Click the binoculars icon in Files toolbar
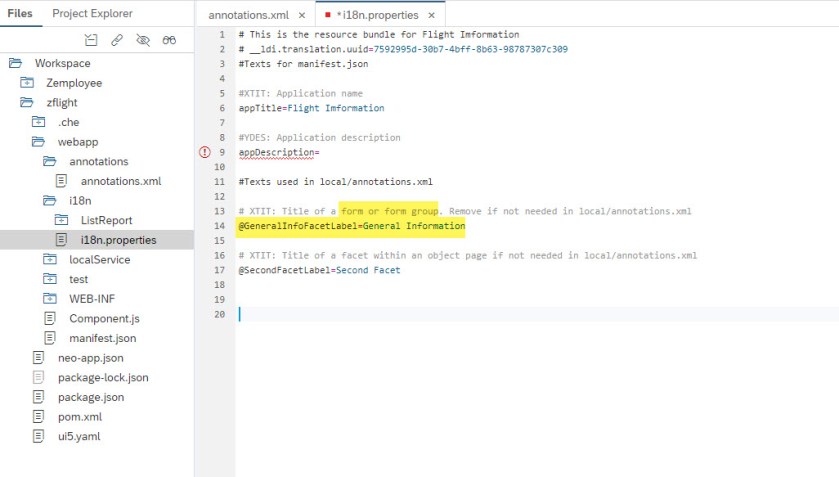Image resolution: width=839 pixels, height=477 pixels. click(169, 40)
